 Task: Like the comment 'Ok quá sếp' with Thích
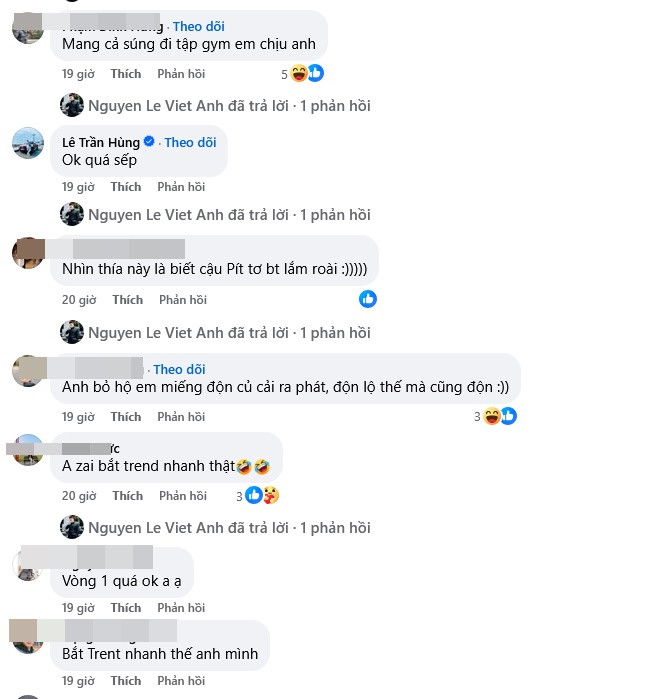tap(126, 187)
